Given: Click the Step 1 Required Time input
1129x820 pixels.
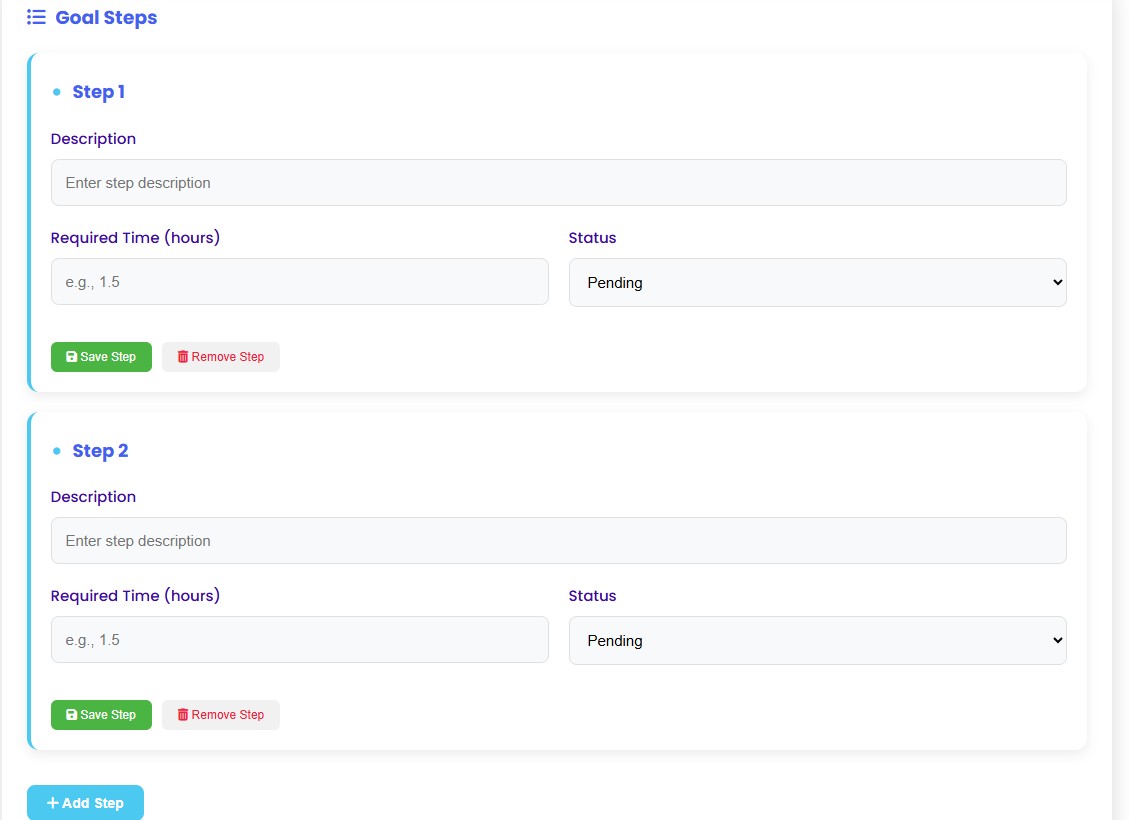Looking at the screenshot, I should (299, 282).
